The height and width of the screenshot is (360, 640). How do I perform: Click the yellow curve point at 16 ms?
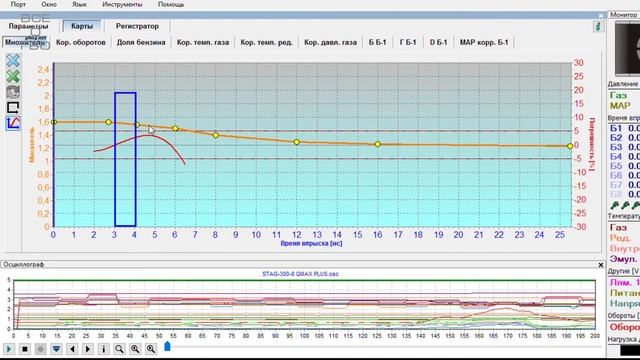[378, 144]
